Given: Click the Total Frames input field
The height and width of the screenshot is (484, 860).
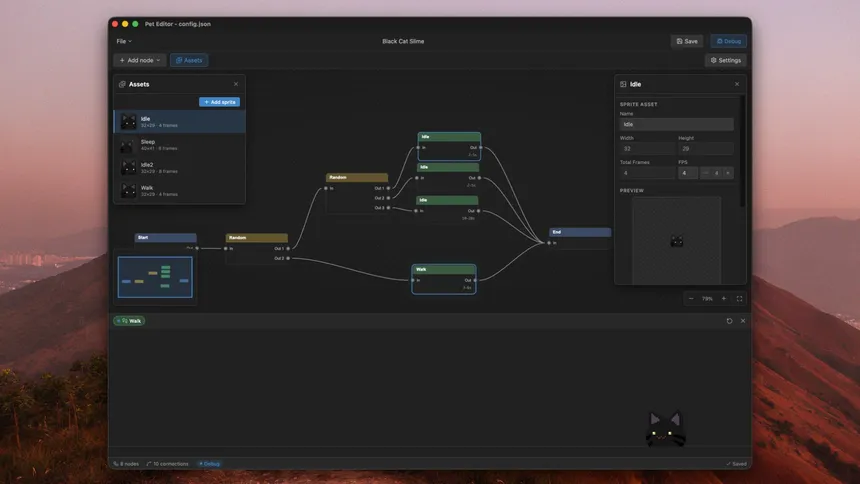Looking at the screenshot, I should pos(647,173).
